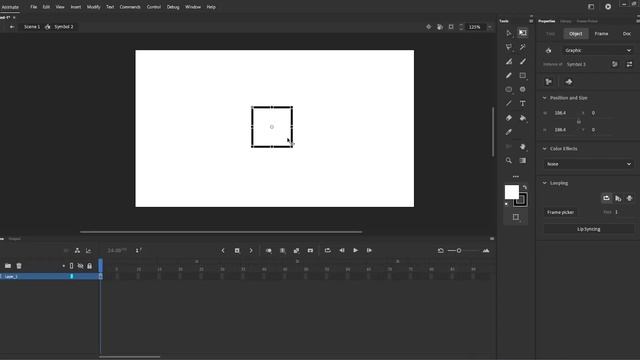Click the Edit symbol properties icon

[x=615, y=64]
